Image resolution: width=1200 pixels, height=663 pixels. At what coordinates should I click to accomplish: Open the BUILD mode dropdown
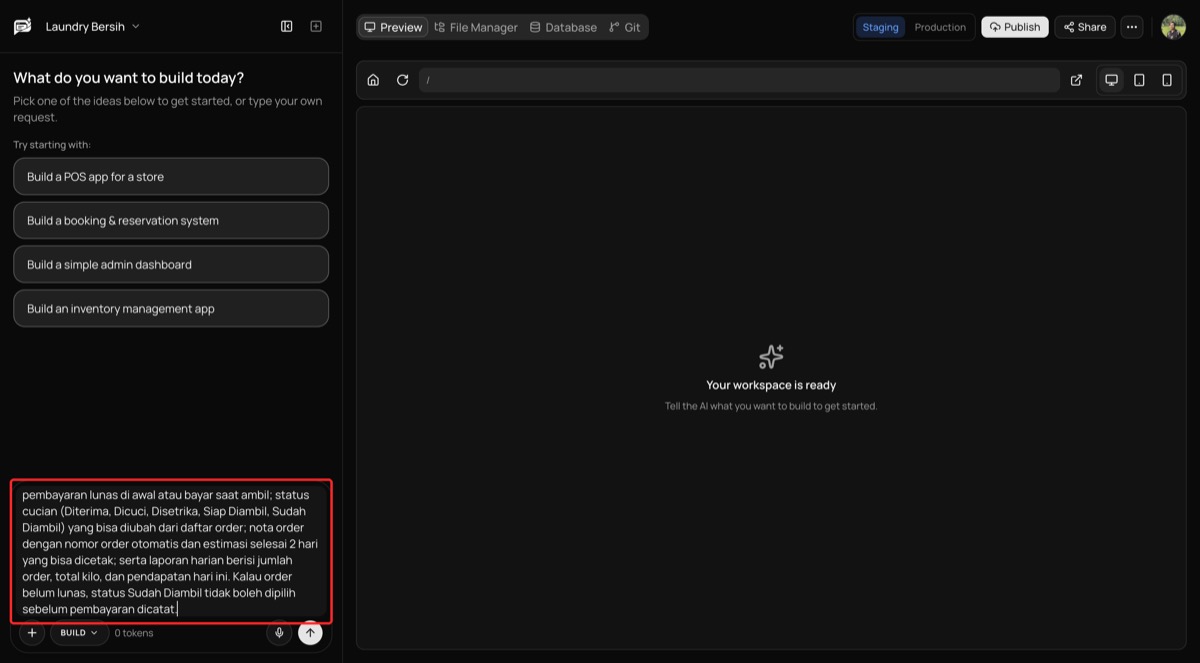[x=79, y=633]
